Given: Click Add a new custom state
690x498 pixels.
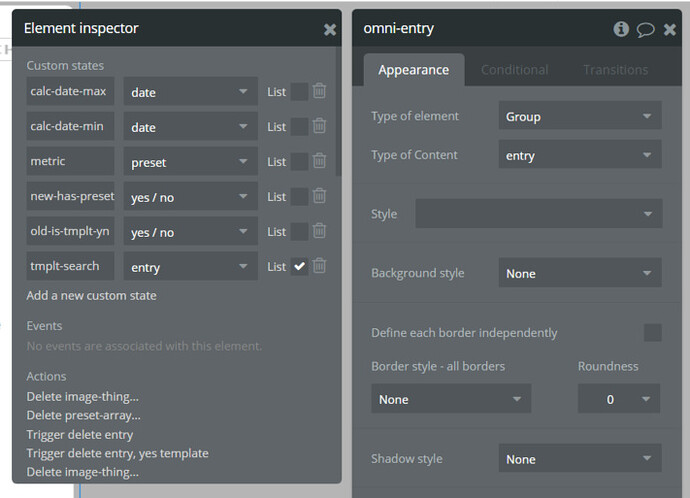Looking at the screenshot, I should (91, 295).
